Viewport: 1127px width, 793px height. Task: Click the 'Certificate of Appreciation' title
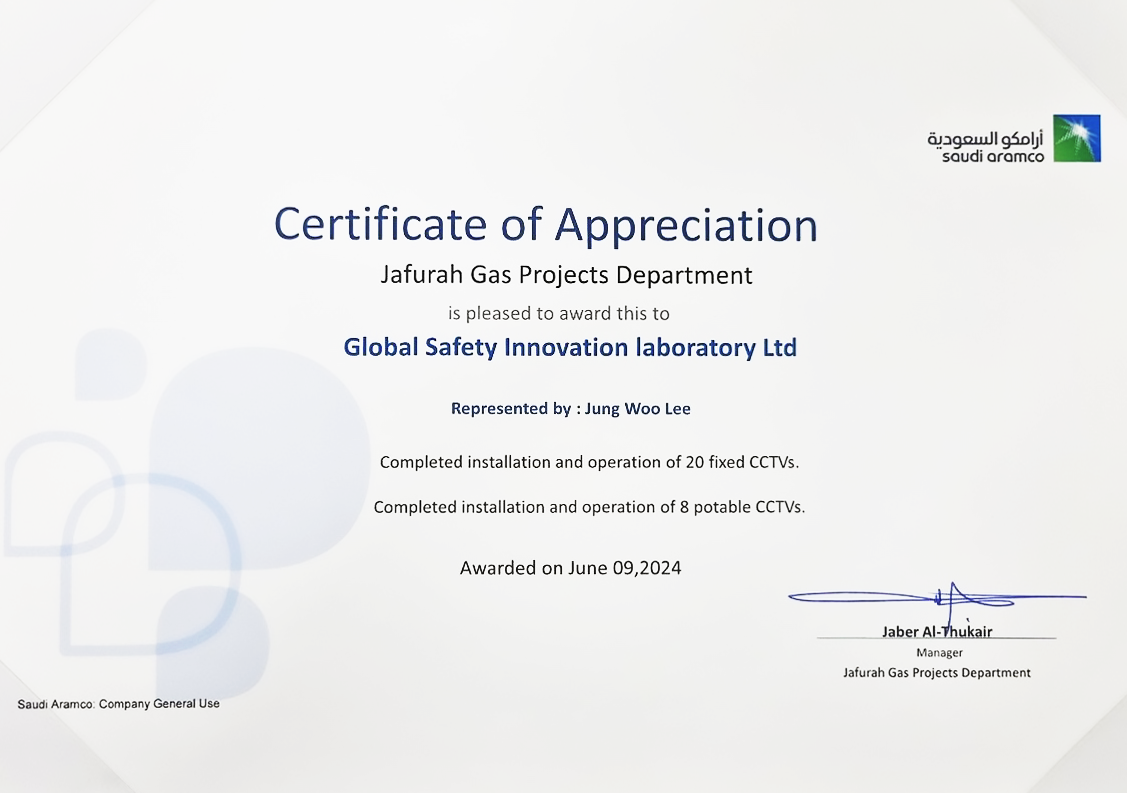coord(546,224)
